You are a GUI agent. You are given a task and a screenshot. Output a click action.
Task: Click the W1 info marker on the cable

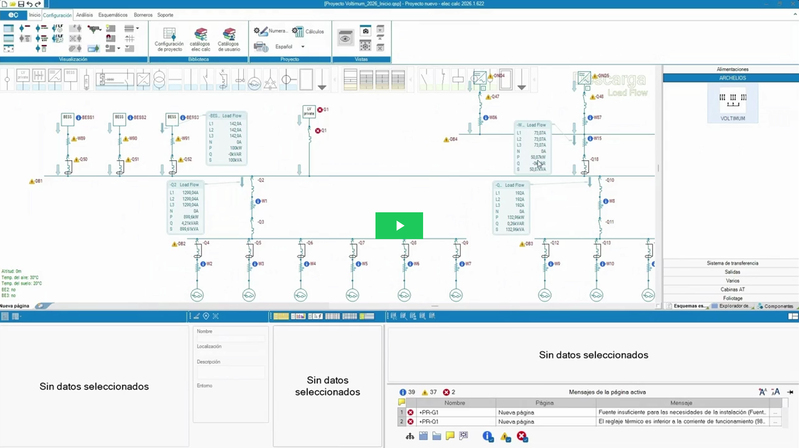pos(258,201)
